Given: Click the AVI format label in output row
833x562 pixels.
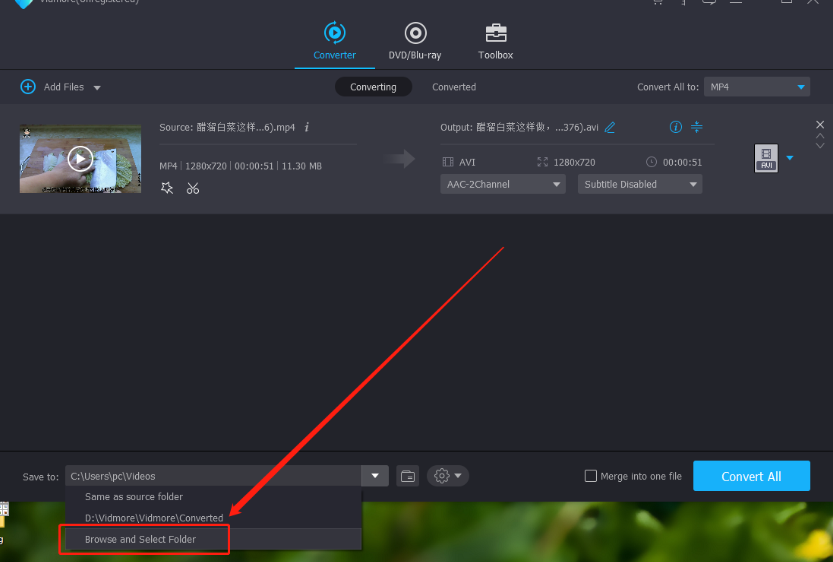Looking at the screenshot, I should pos(467,162).
